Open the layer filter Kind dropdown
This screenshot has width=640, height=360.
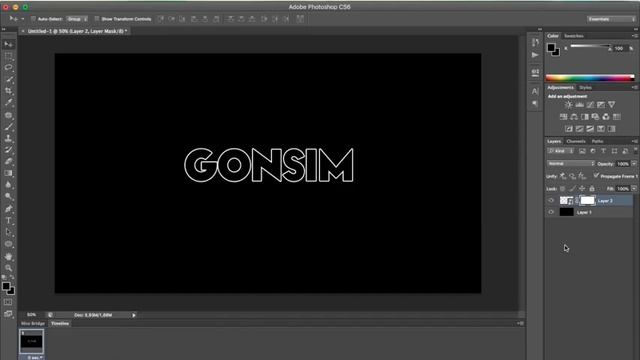[x=560, y=151]
